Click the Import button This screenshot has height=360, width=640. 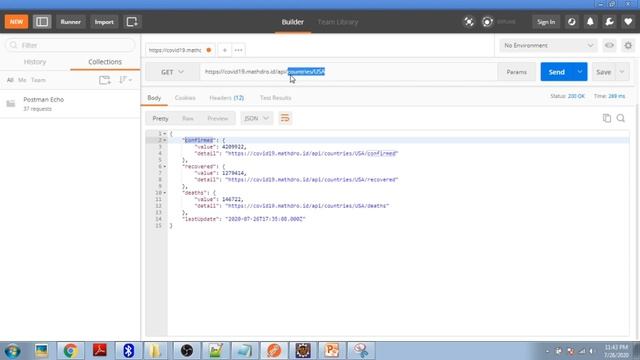coord(104,22)
